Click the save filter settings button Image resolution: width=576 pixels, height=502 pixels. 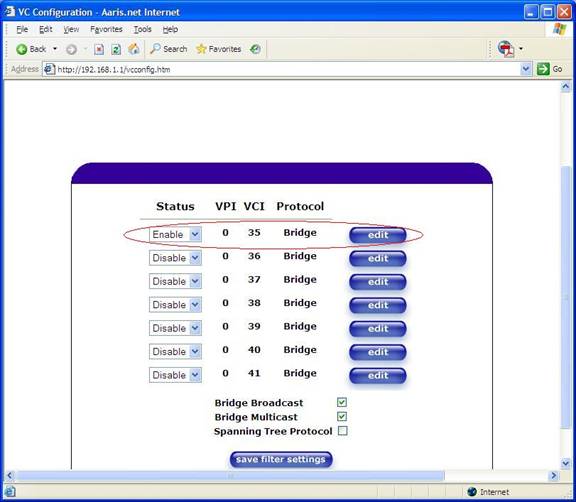tap(281, 459)
